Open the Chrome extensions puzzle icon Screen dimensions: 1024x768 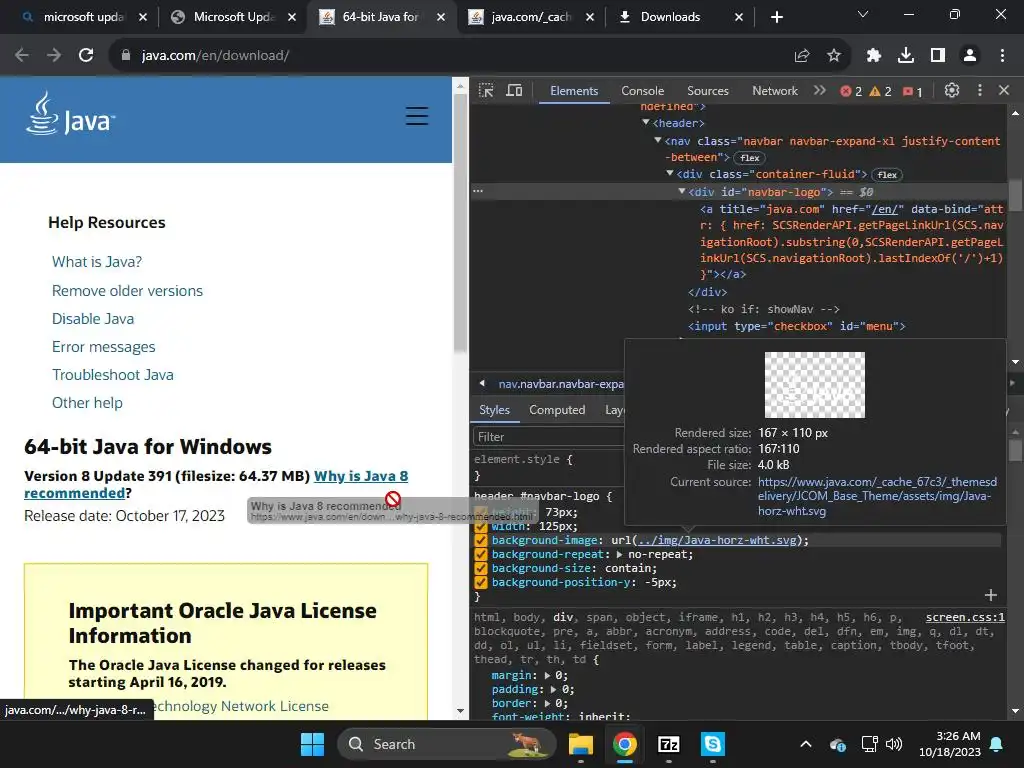874,56
